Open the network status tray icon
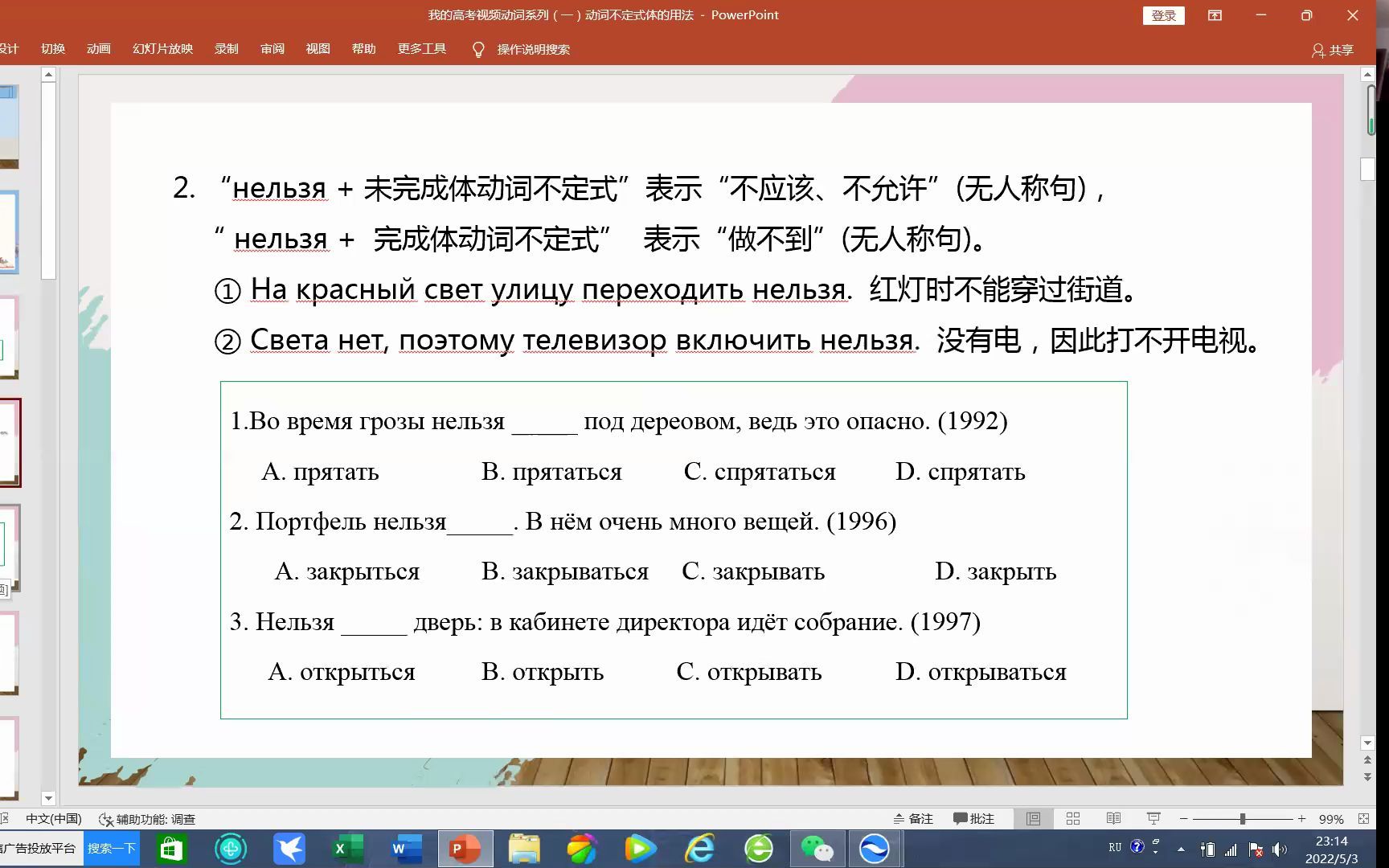Viewport: 1389px width, 868px height. point(1231,848)
